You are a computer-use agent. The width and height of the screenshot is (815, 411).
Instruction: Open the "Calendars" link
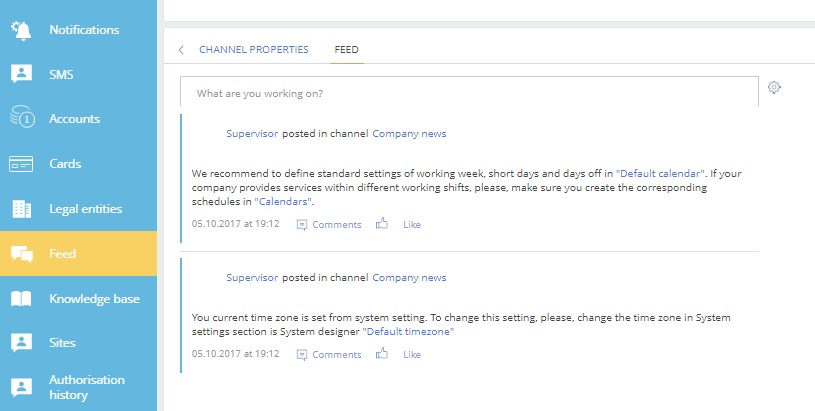coord(284,201)
